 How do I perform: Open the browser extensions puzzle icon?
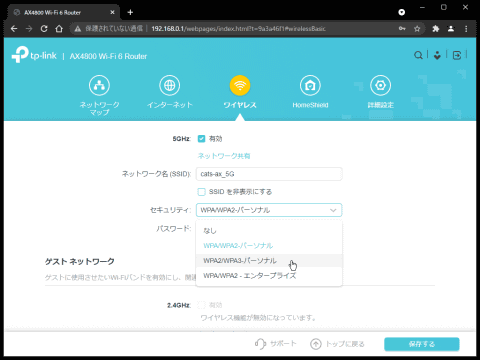click(436, 29)
